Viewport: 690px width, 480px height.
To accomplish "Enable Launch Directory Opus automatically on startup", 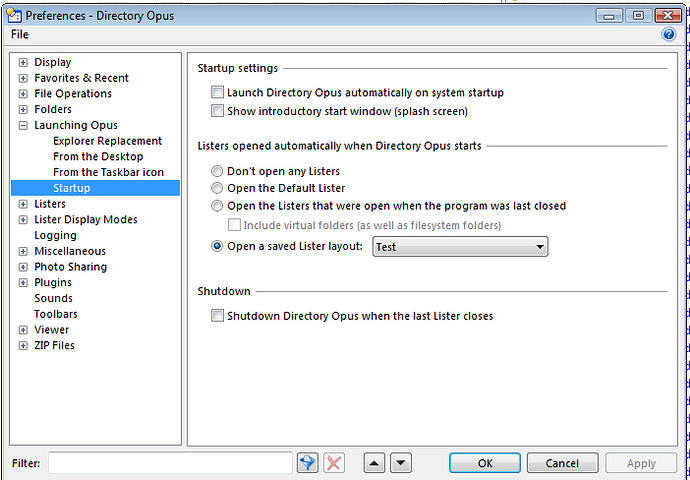I will tap(217, 92).
